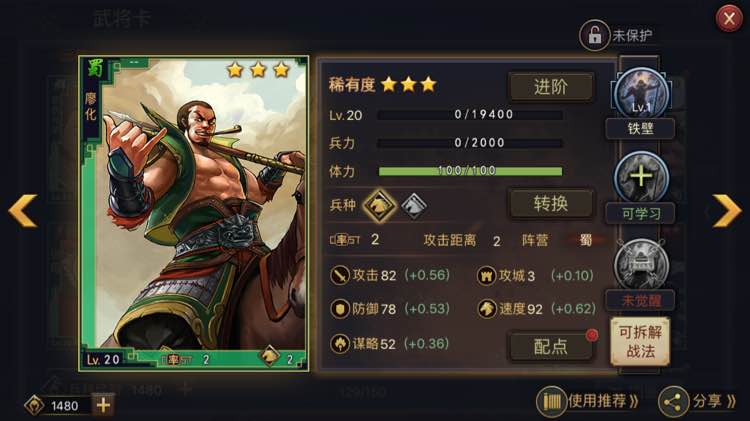
Task: Open the 铁壁 skill icon
Action: click(640, 93)
